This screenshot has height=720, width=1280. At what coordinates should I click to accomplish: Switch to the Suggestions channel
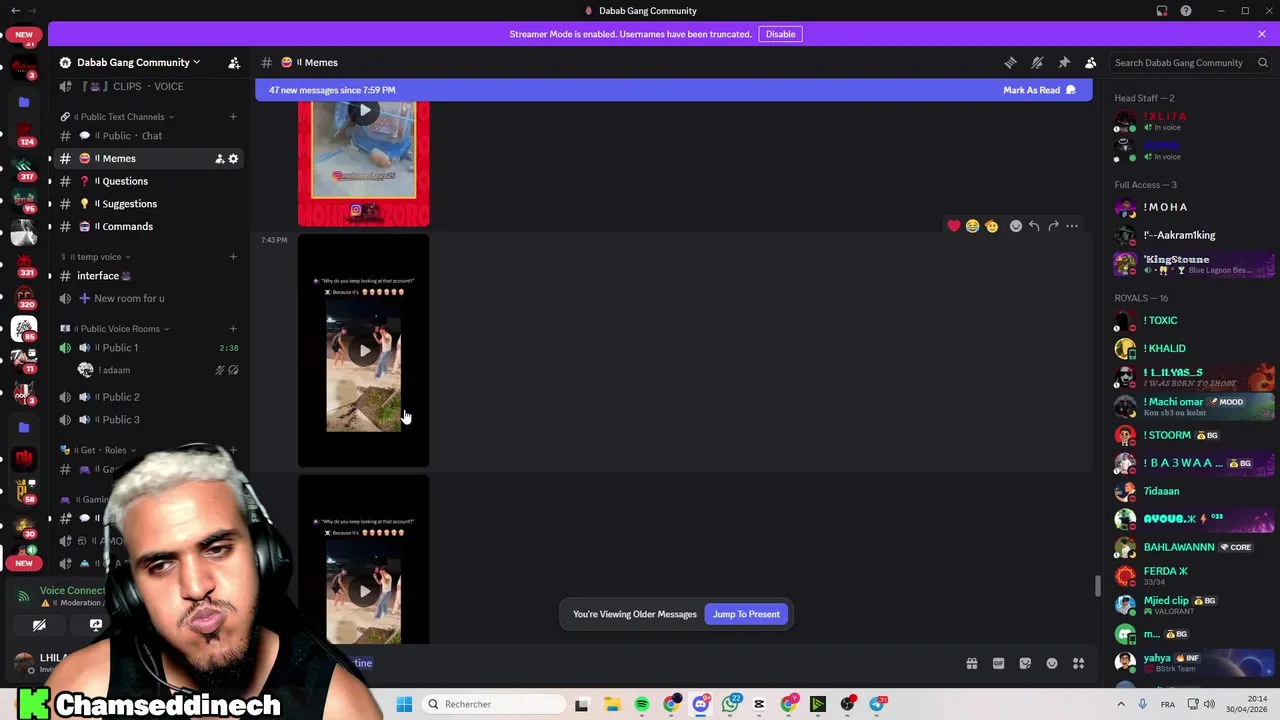pos(150,204)
